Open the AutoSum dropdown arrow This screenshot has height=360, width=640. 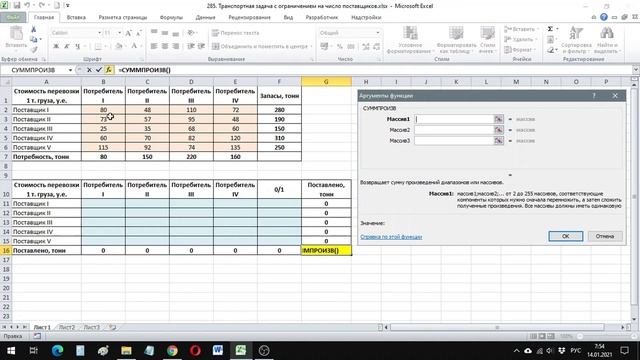pyautogui.click(x=557, y=29)
